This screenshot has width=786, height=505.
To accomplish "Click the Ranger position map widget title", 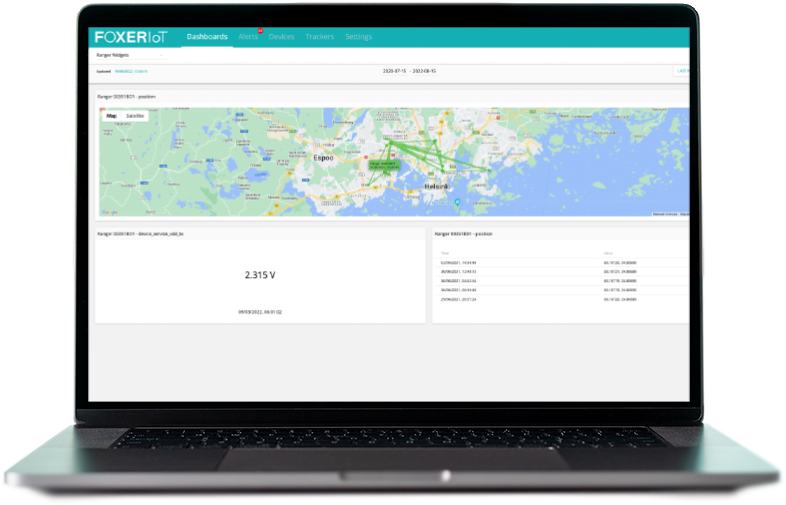I will (x=126, y=96).
